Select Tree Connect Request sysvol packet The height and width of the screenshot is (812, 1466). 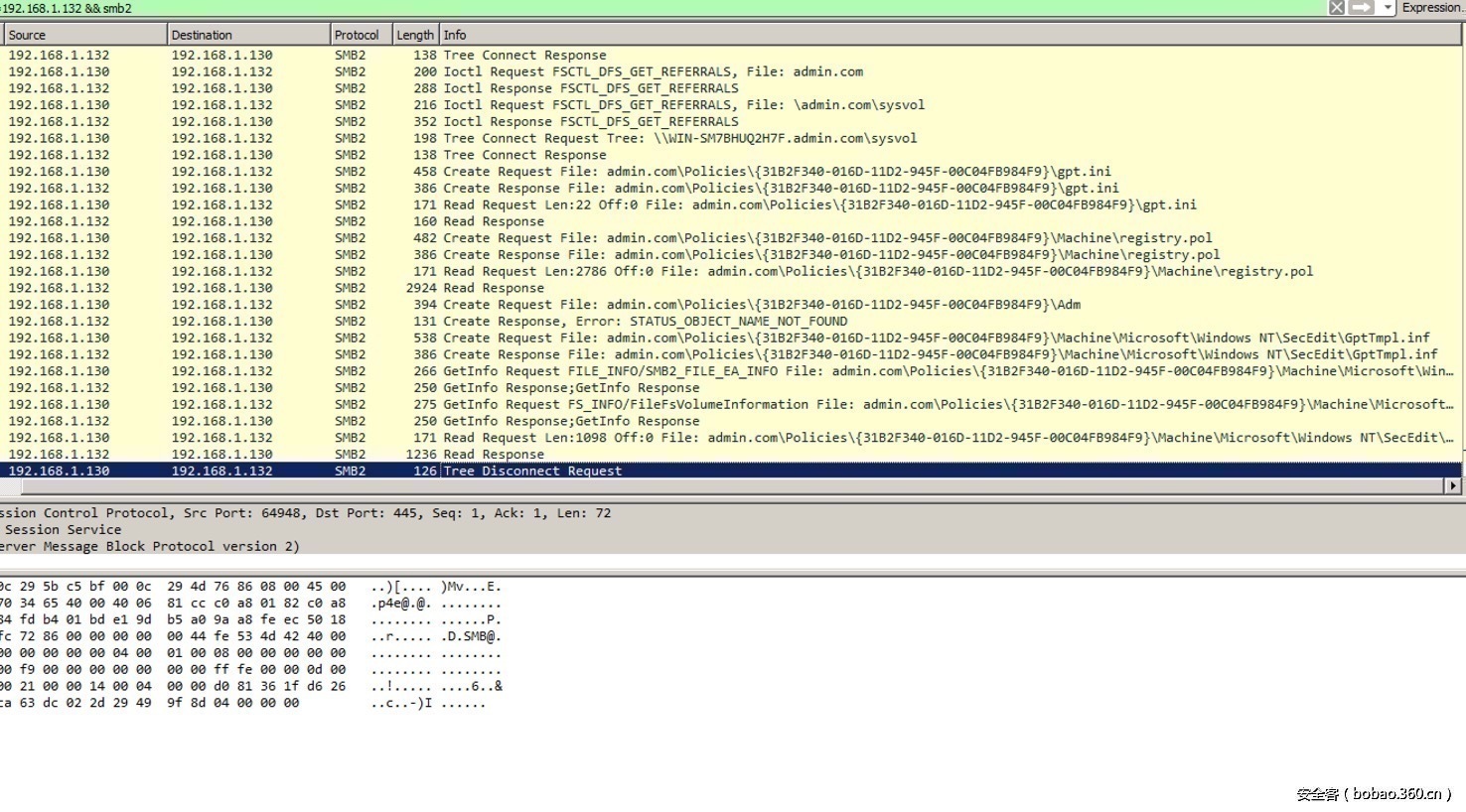(679, 139)
